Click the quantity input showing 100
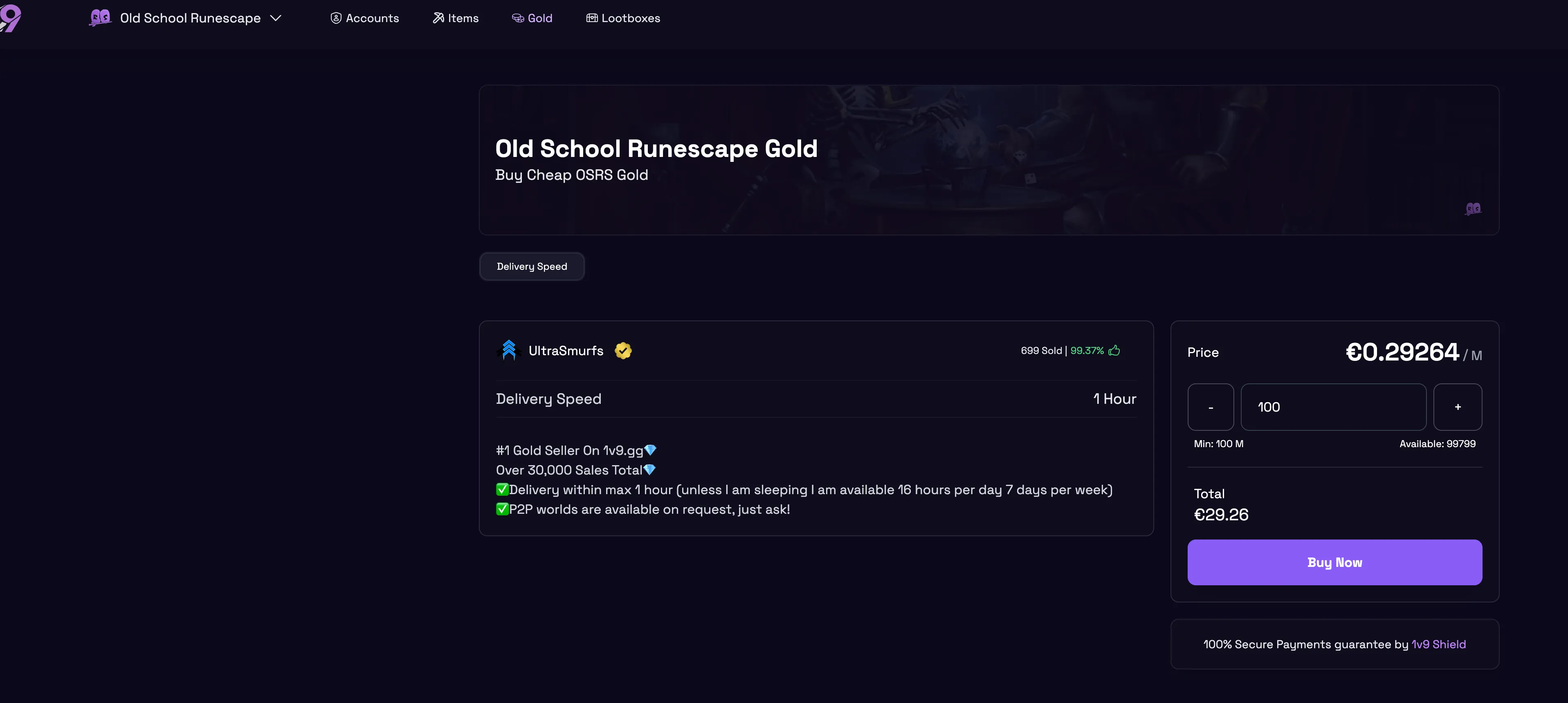 coord(1334,407)
